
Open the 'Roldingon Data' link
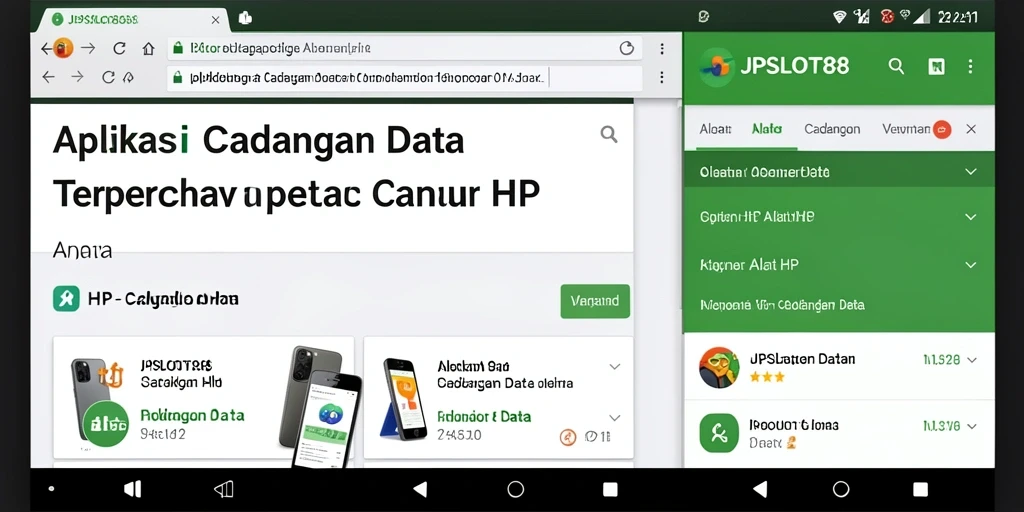pyautogui.click(x=192, y=415)
